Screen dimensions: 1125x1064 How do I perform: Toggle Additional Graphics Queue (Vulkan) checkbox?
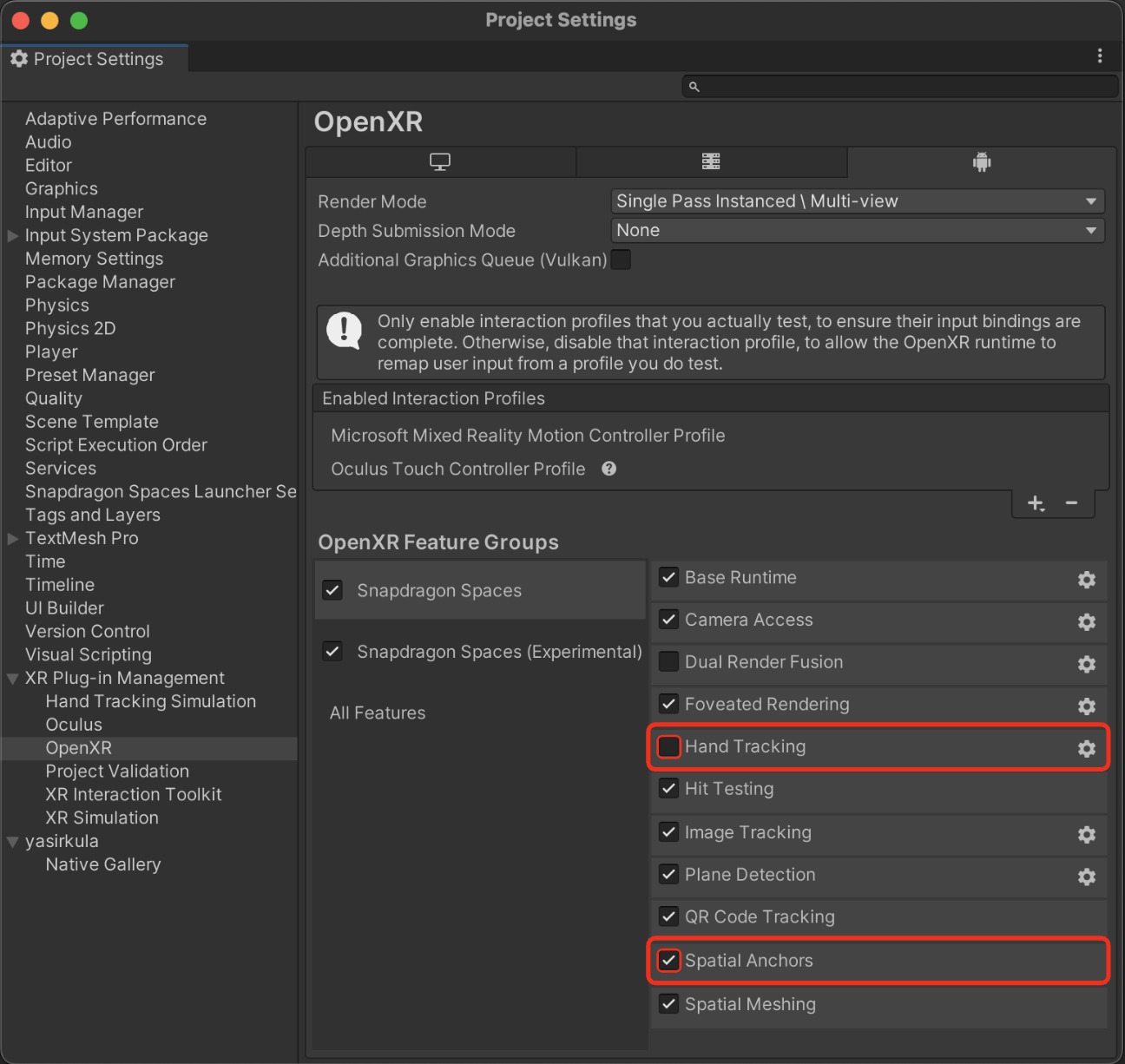[621, 259]
